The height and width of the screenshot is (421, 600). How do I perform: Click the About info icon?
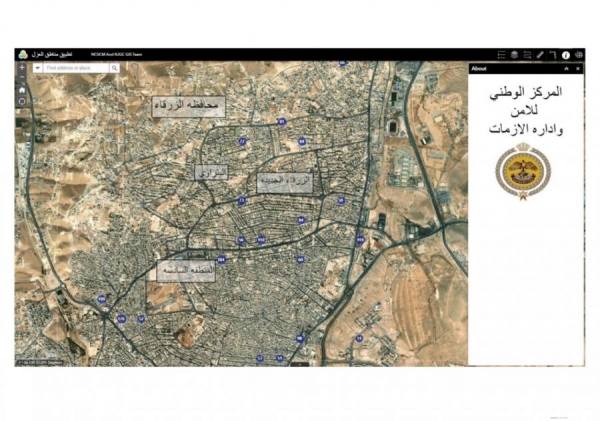pos(566,55)
